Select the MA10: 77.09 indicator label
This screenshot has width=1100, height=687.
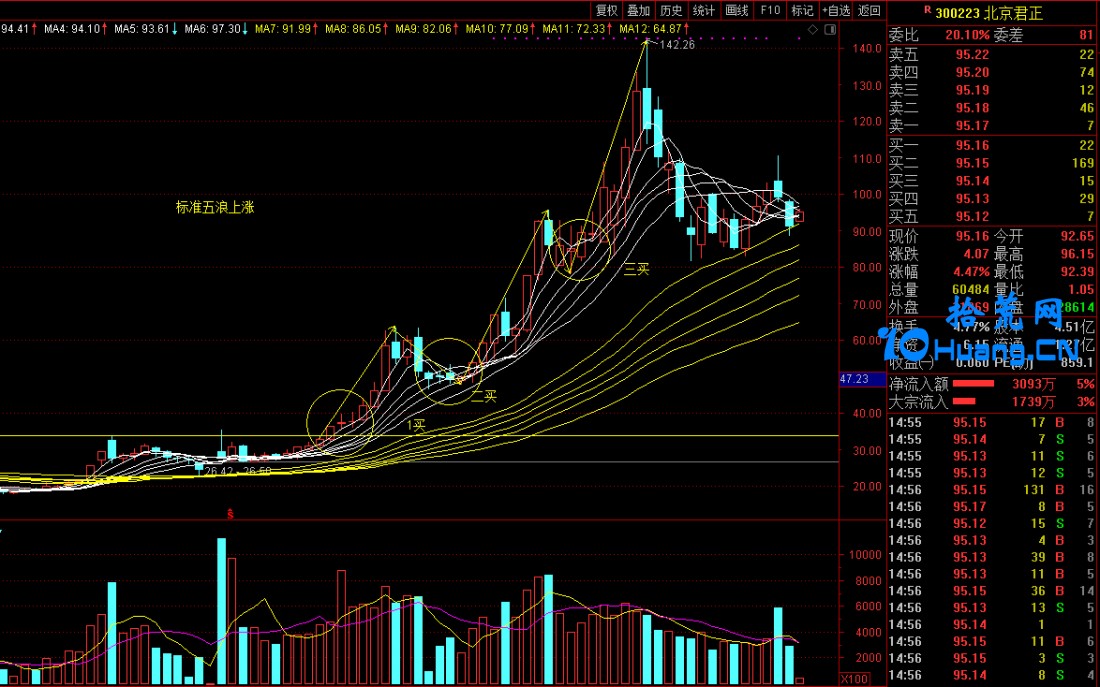(499, 29)
